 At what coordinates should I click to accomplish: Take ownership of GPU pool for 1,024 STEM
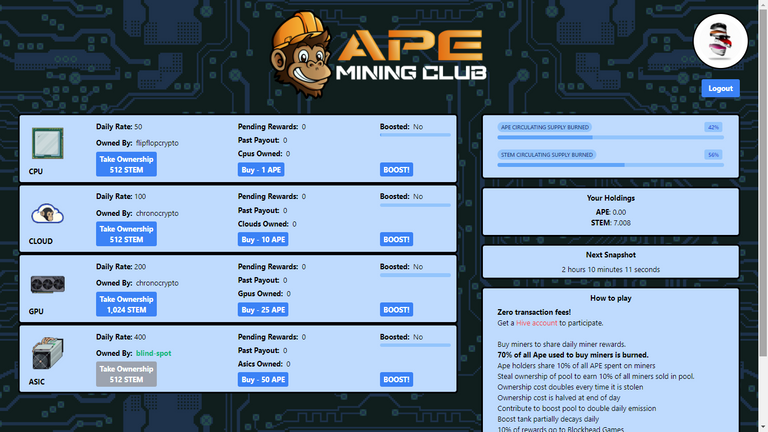point(126,304)
